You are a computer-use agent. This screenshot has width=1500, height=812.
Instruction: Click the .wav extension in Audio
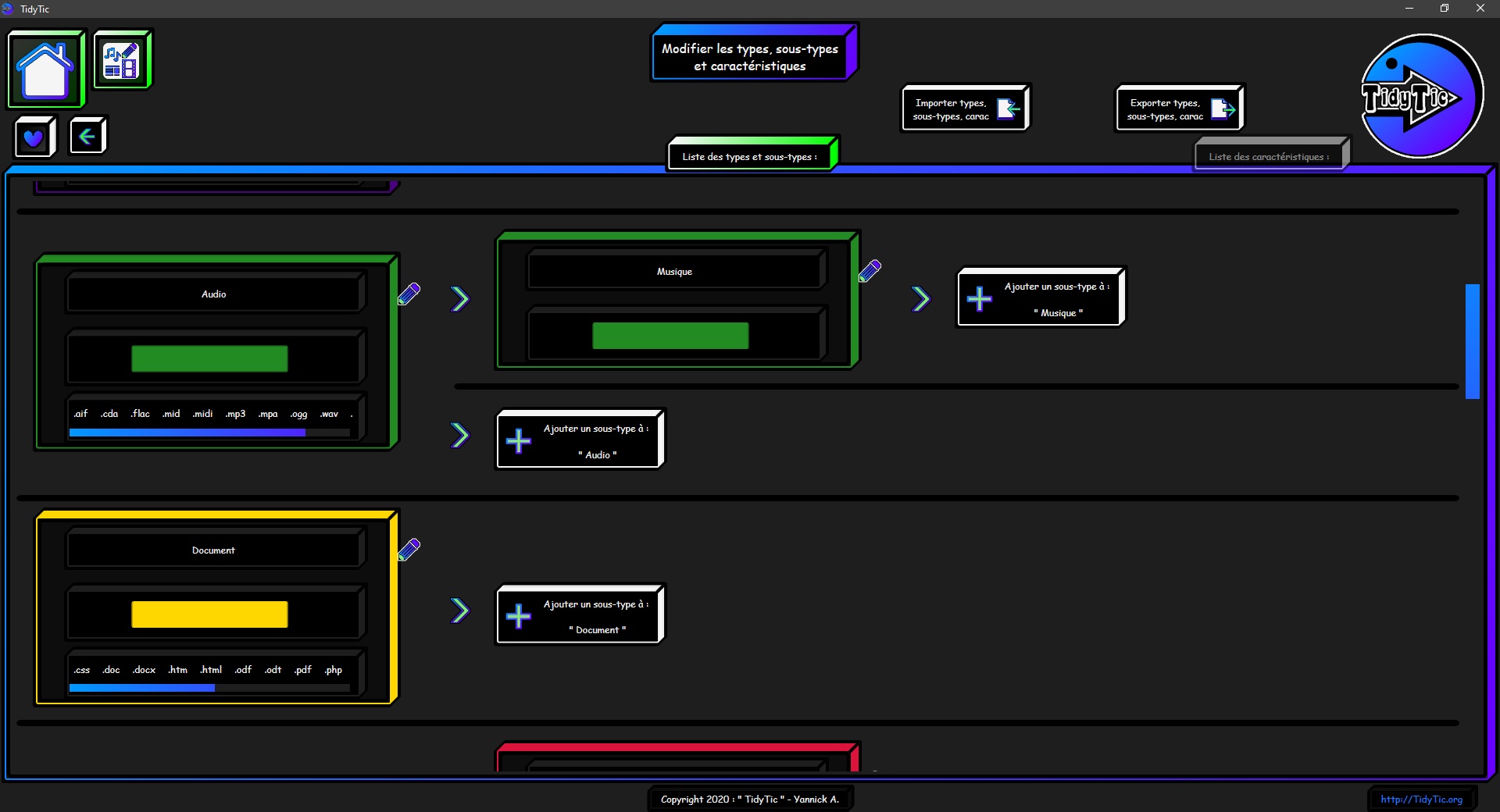pos(329,414)
